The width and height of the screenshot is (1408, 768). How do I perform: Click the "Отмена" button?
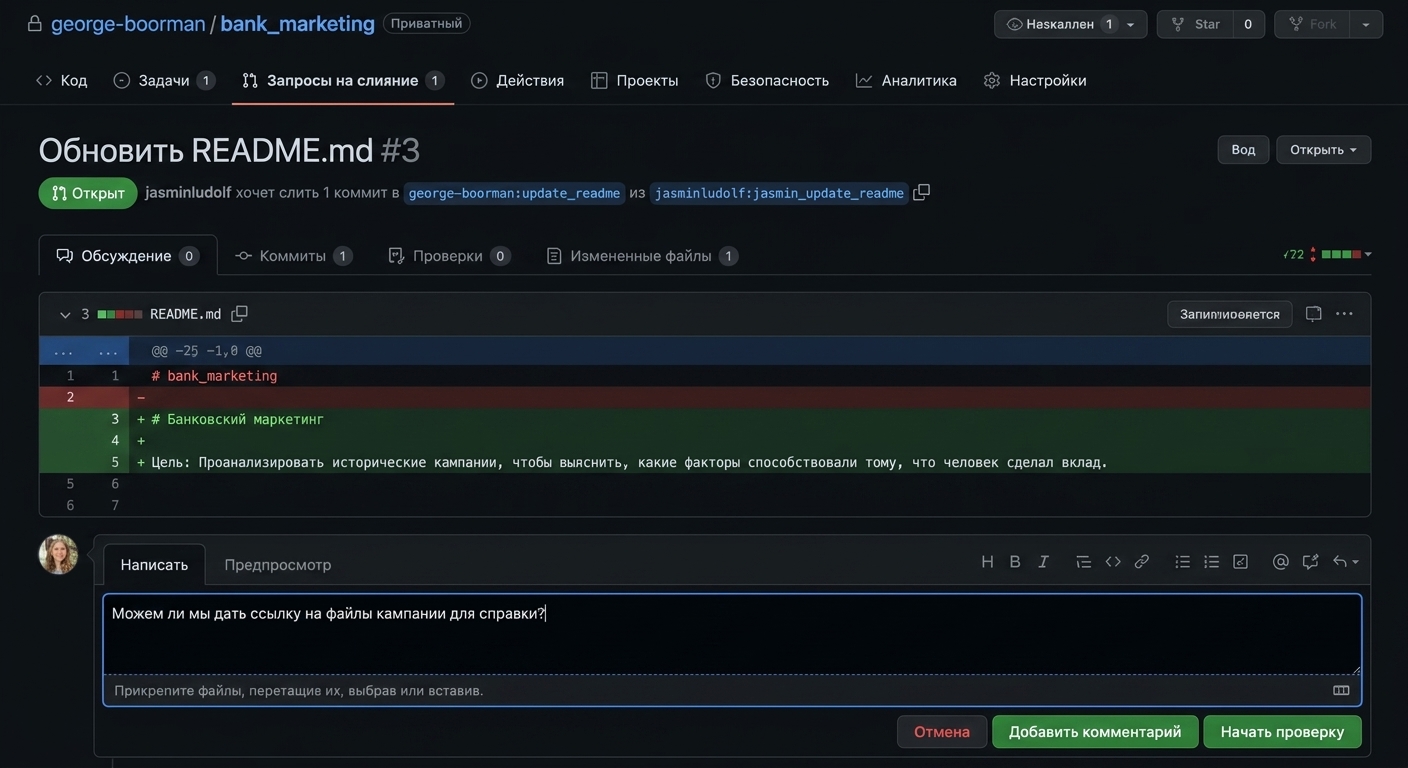pos(942,732)
